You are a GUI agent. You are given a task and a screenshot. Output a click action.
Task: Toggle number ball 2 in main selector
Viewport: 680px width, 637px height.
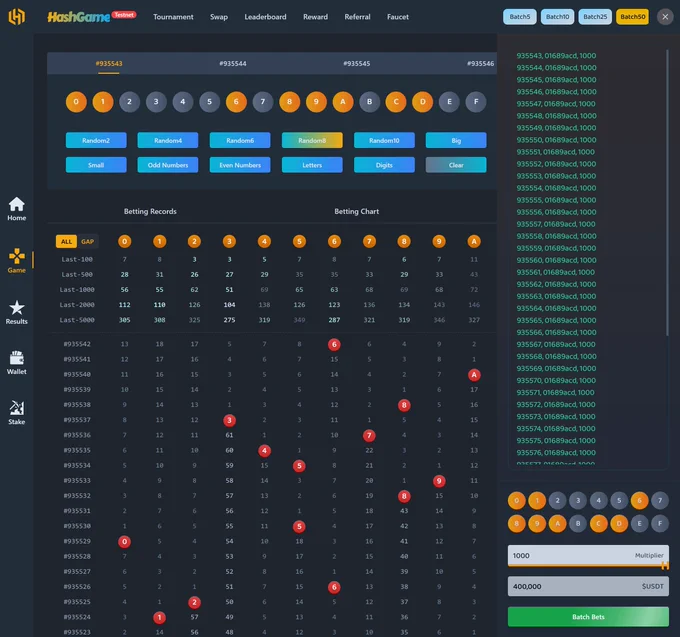click(x=129, y=102)
